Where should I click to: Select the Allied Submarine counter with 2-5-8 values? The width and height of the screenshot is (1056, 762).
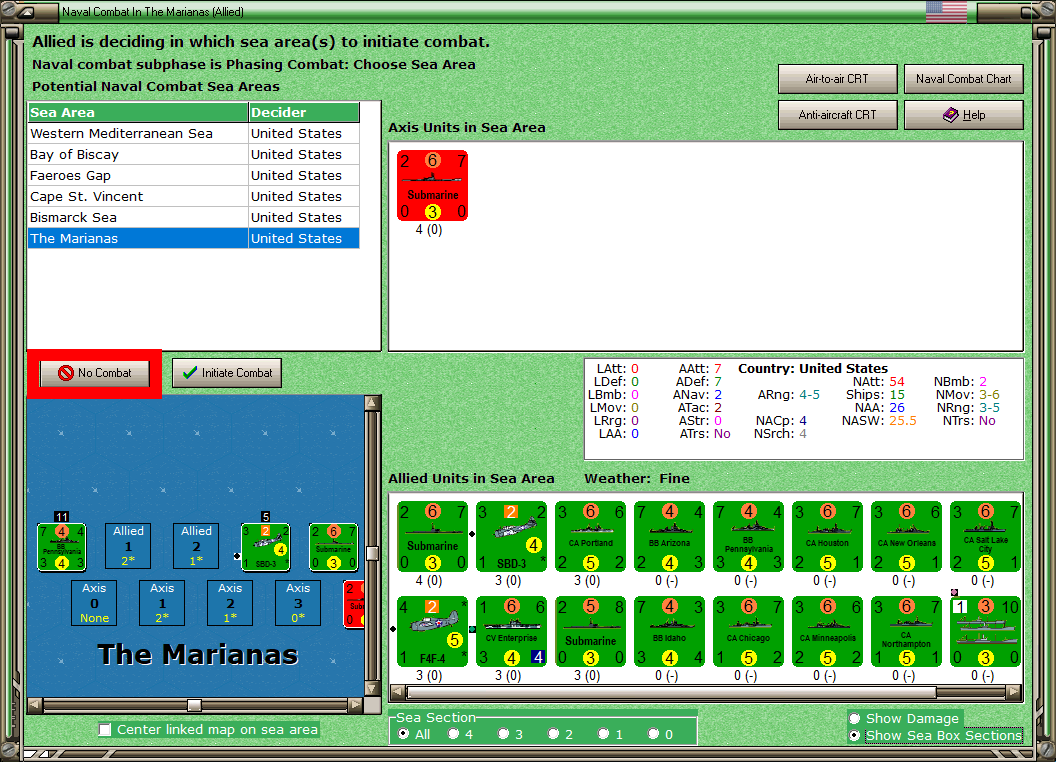click(x=591, y=632)
